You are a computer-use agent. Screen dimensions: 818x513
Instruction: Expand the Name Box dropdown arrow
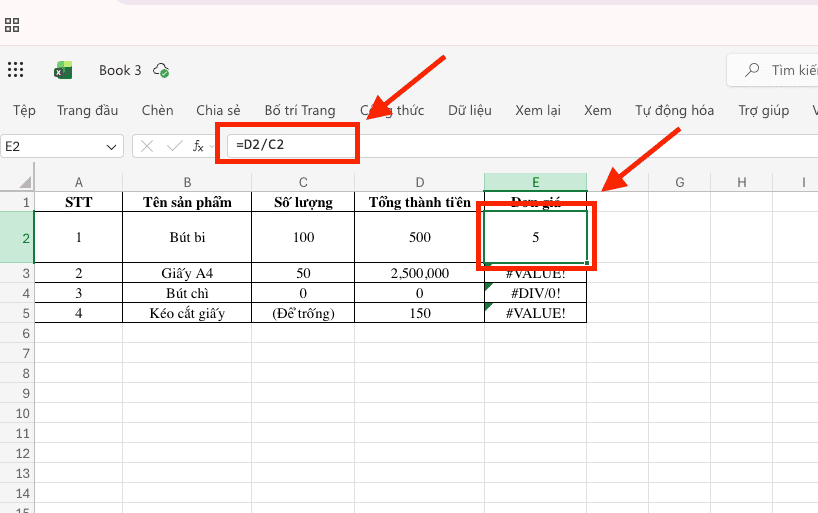point(111,147)
